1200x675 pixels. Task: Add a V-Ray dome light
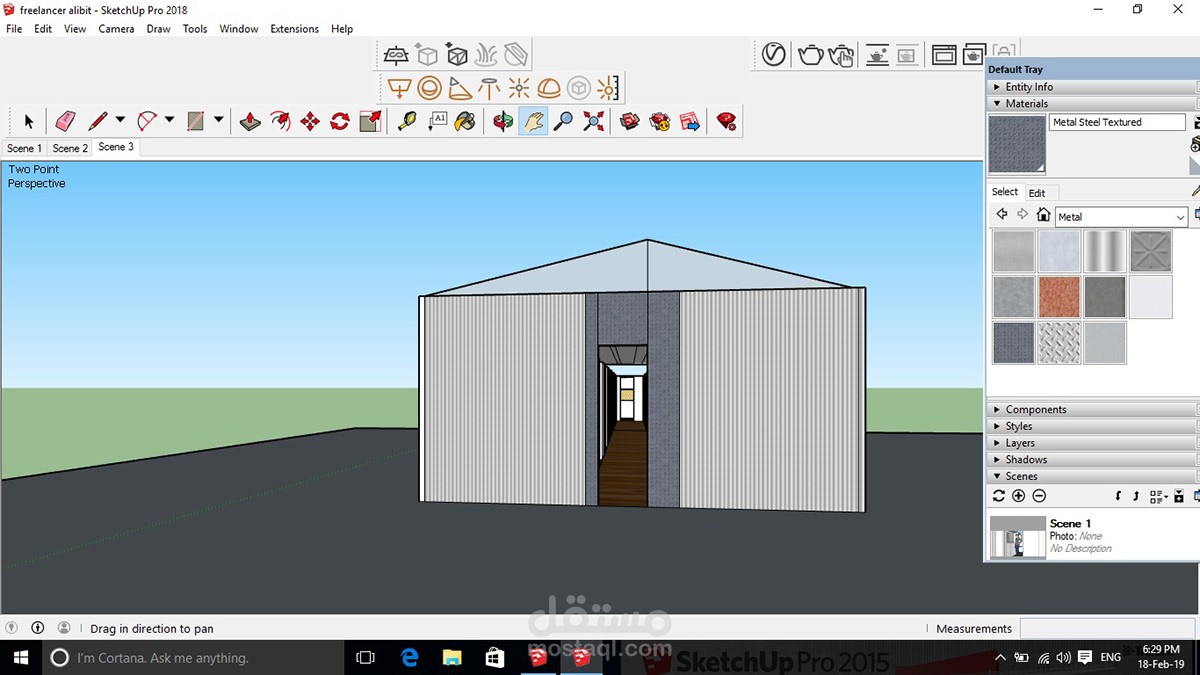[x=548, y=87]
